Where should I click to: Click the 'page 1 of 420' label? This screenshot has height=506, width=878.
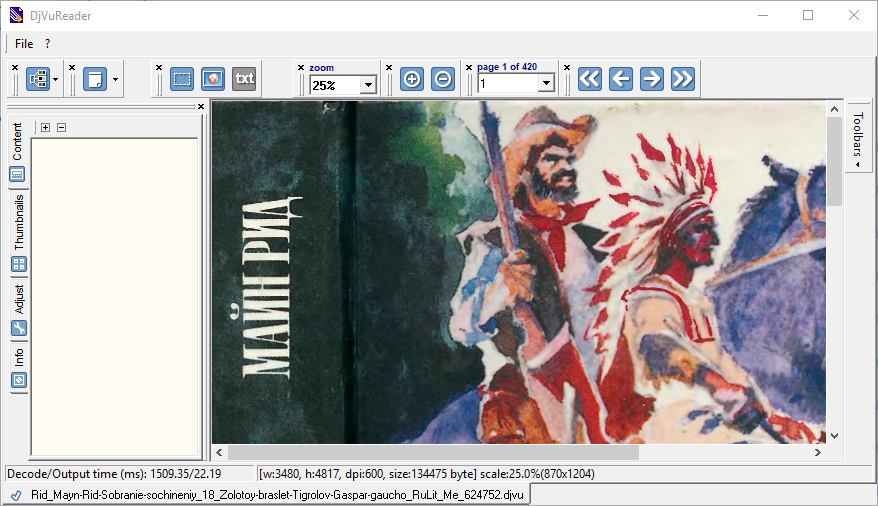[507, 67]
